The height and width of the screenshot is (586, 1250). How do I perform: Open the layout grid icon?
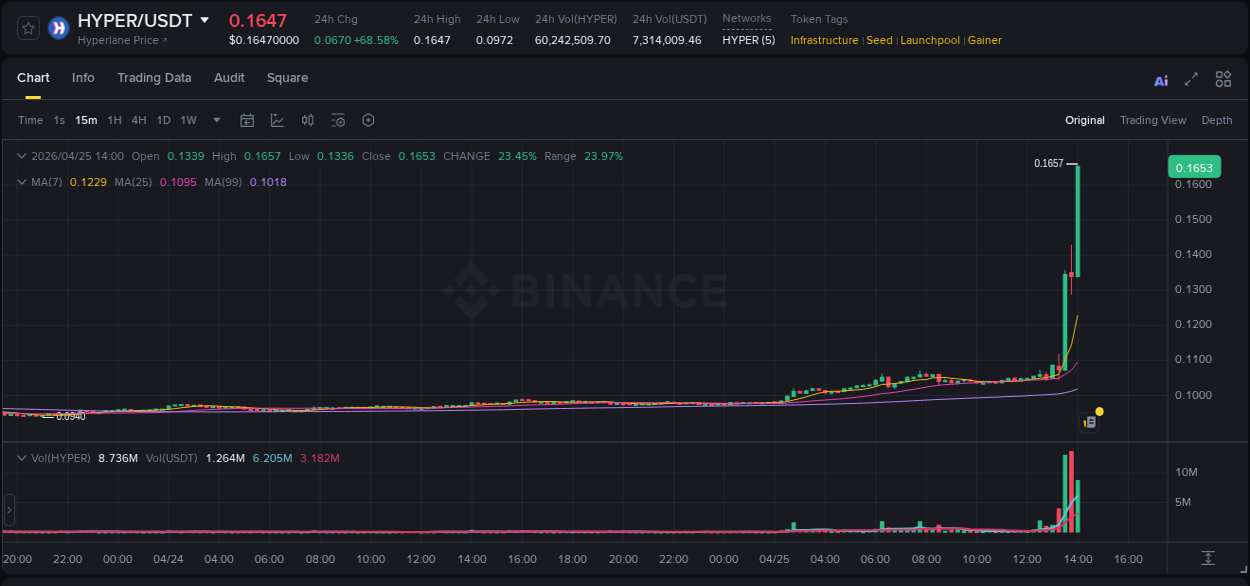point(1223,78)
